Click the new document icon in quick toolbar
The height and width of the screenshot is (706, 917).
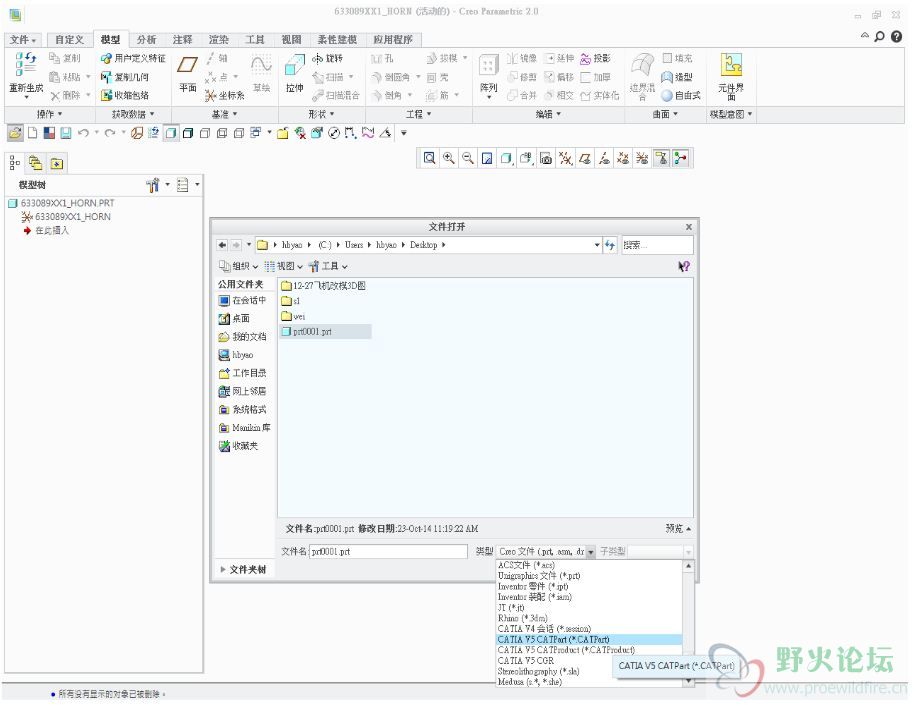[33, 133]
